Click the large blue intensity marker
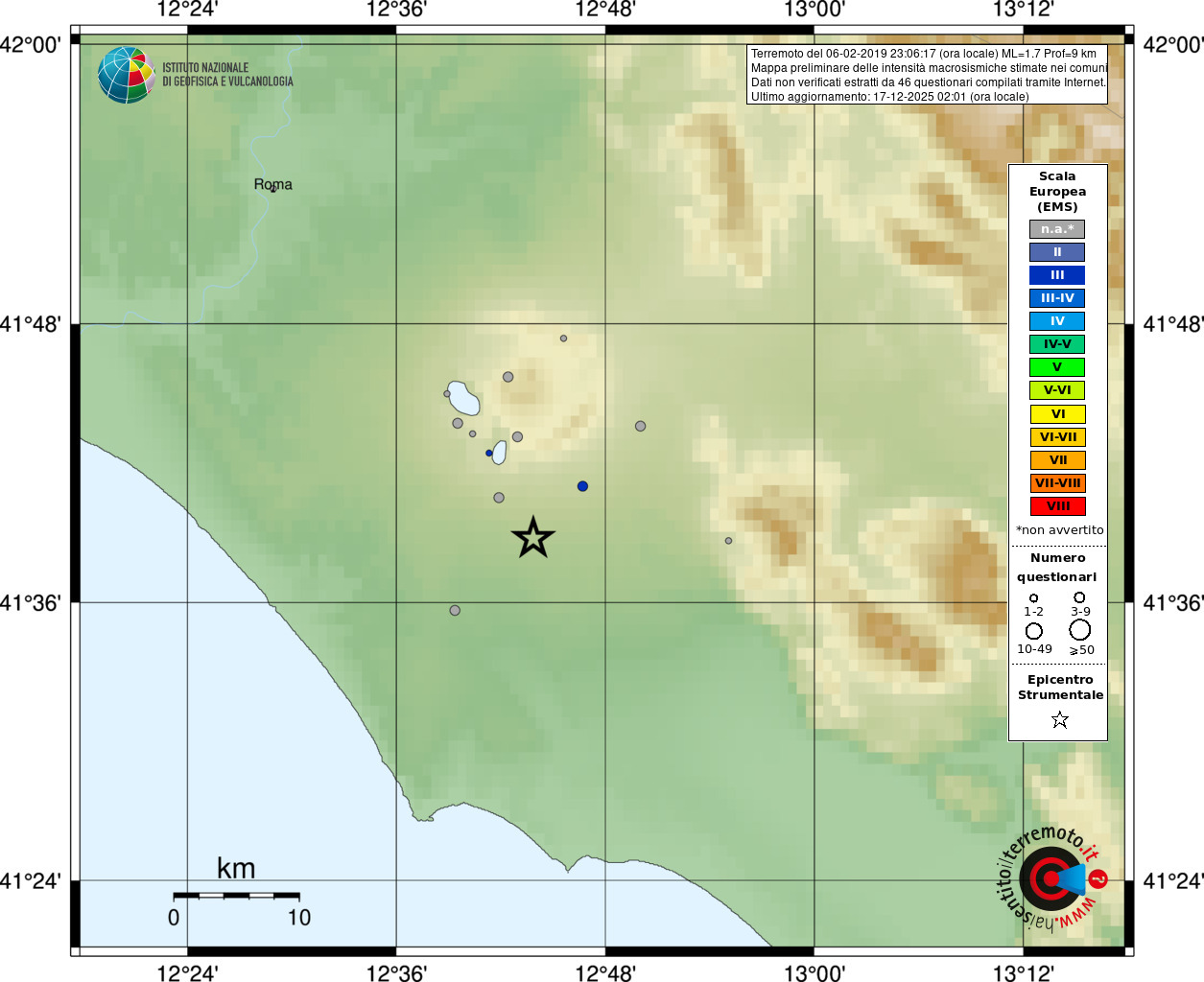1204x982 pixels. [x=582, y=486]
